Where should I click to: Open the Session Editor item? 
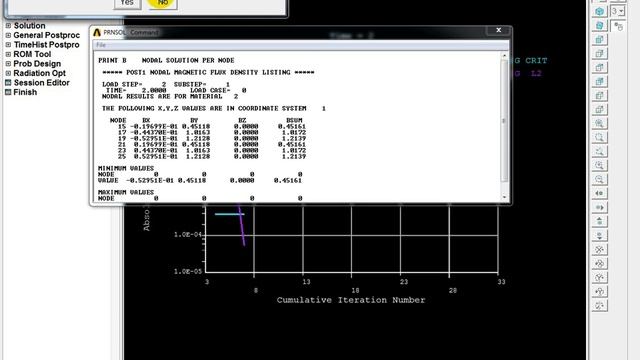click(x=37, y=82)
